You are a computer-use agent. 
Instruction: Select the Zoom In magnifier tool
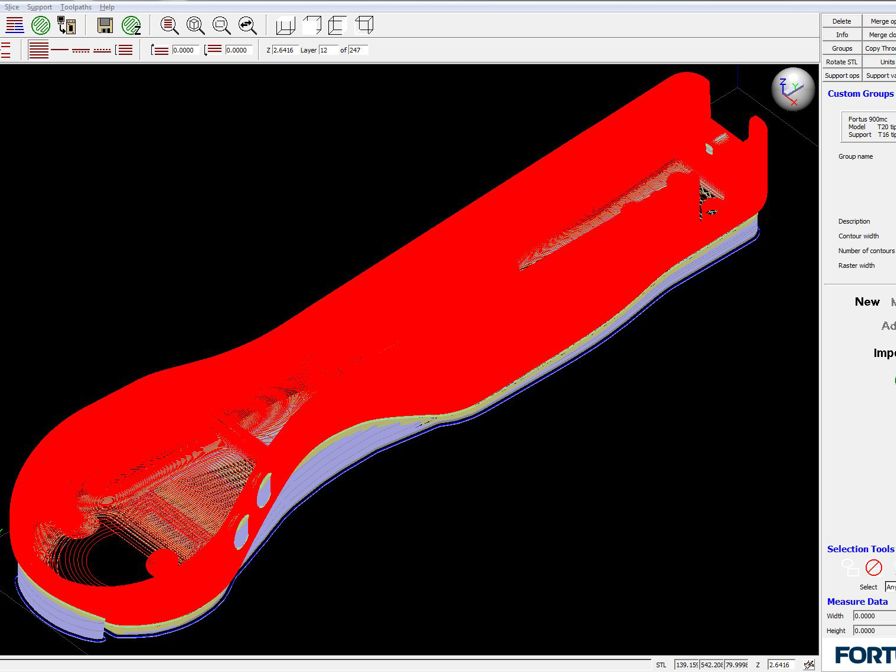169,25
